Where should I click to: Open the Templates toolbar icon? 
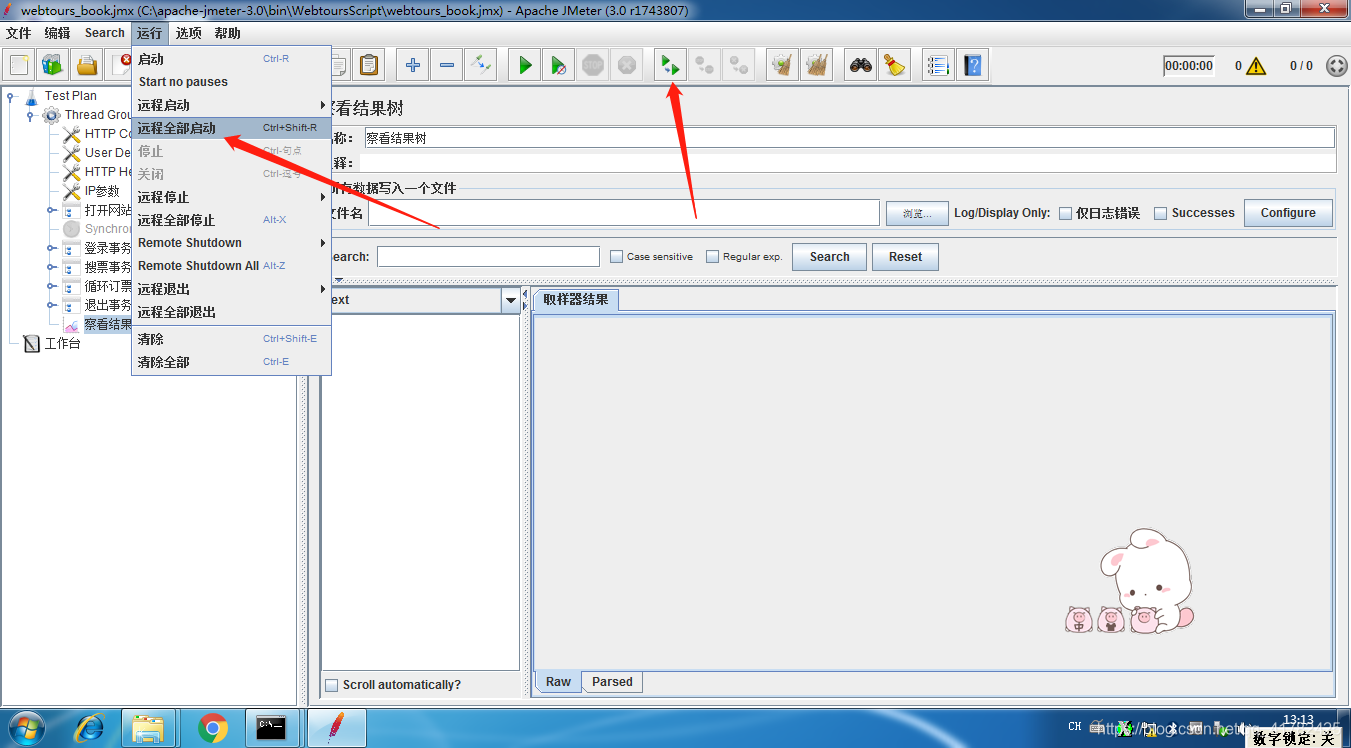[53, 66]
